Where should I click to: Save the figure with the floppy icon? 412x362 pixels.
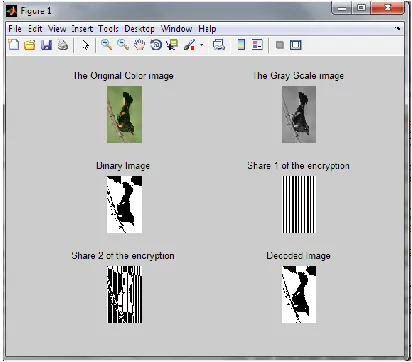pos(46,45)
